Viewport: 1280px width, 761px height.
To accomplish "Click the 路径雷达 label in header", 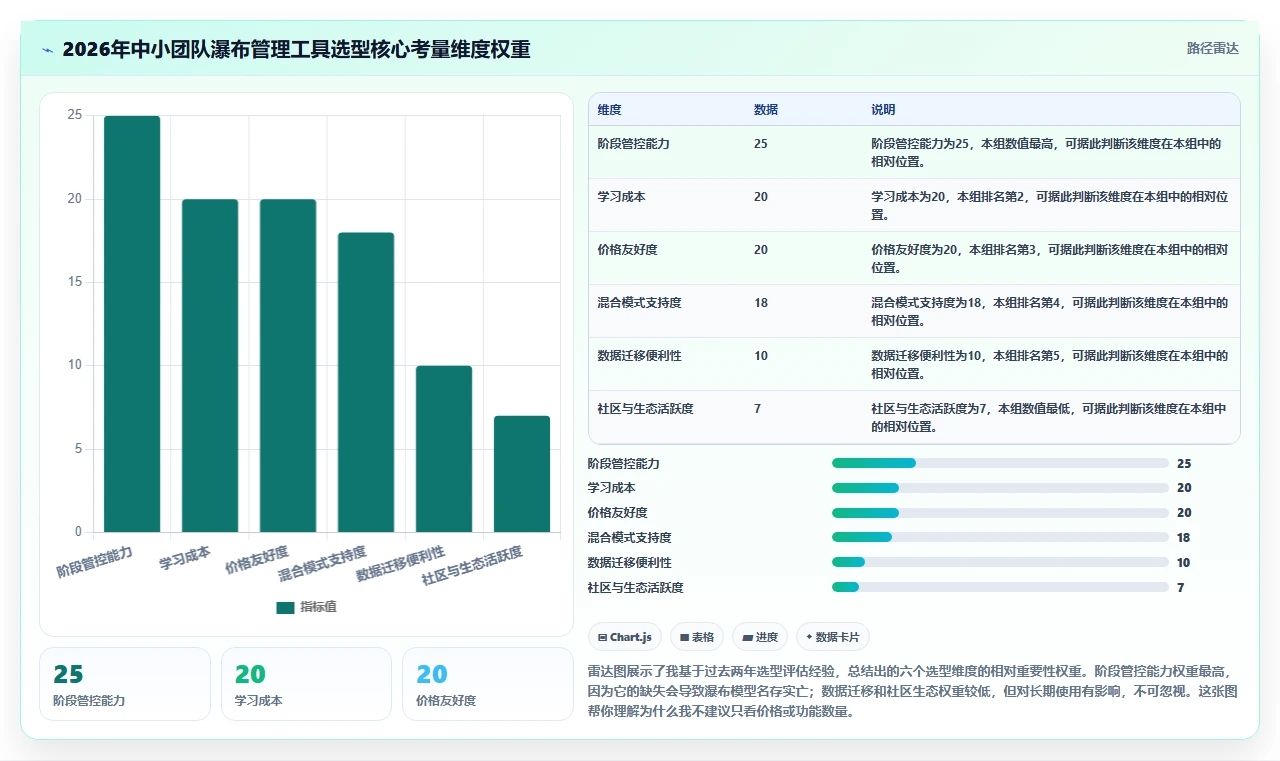I will pos(1212,48).
